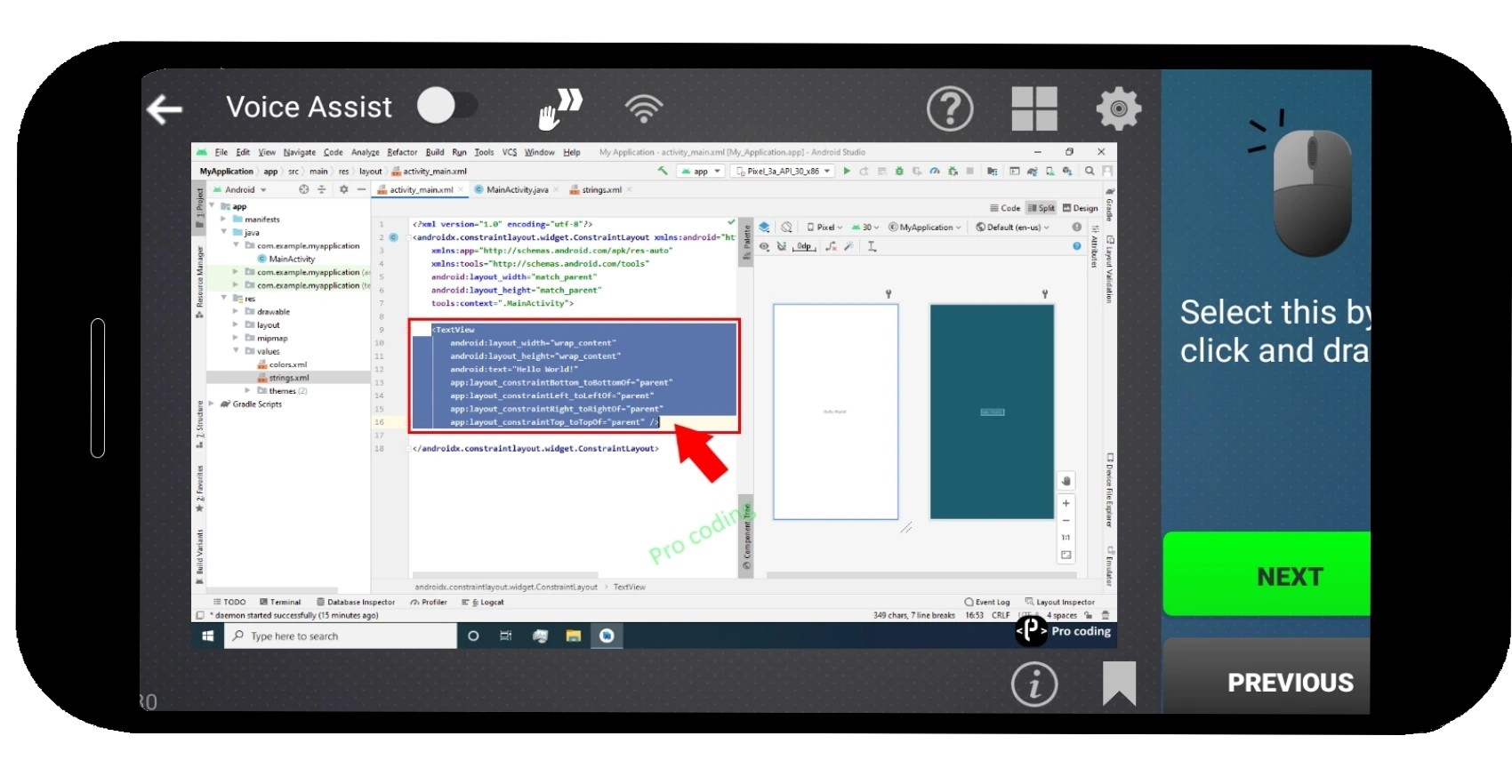Image resolution: width=1512 pixels, height=784 pixels.
Task: Select strings.xml in project tree
Action: 289,378
